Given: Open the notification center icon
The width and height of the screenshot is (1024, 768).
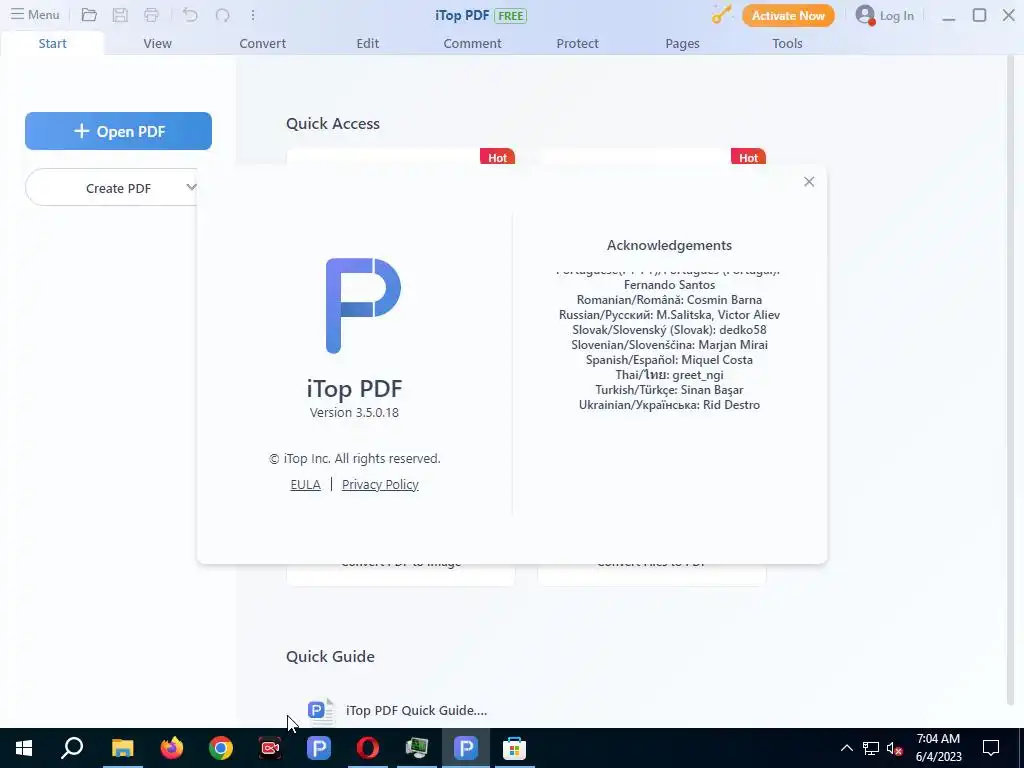Looking at the screenshot, I should 991,748.
